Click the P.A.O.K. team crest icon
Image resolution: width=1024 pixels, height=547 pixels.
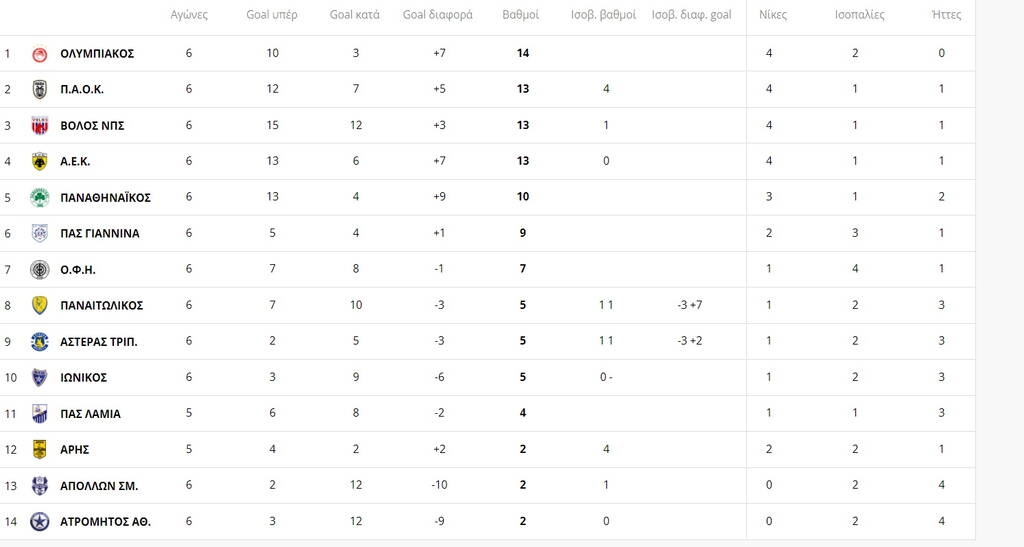pos(40,90)
